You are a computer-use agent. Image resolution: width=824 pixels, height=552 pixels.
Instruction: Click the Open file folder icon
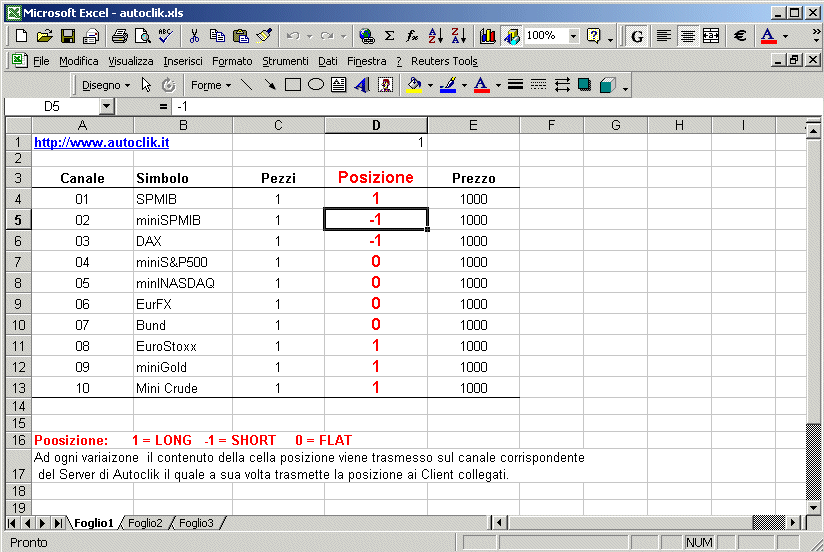tap(45, 36)
